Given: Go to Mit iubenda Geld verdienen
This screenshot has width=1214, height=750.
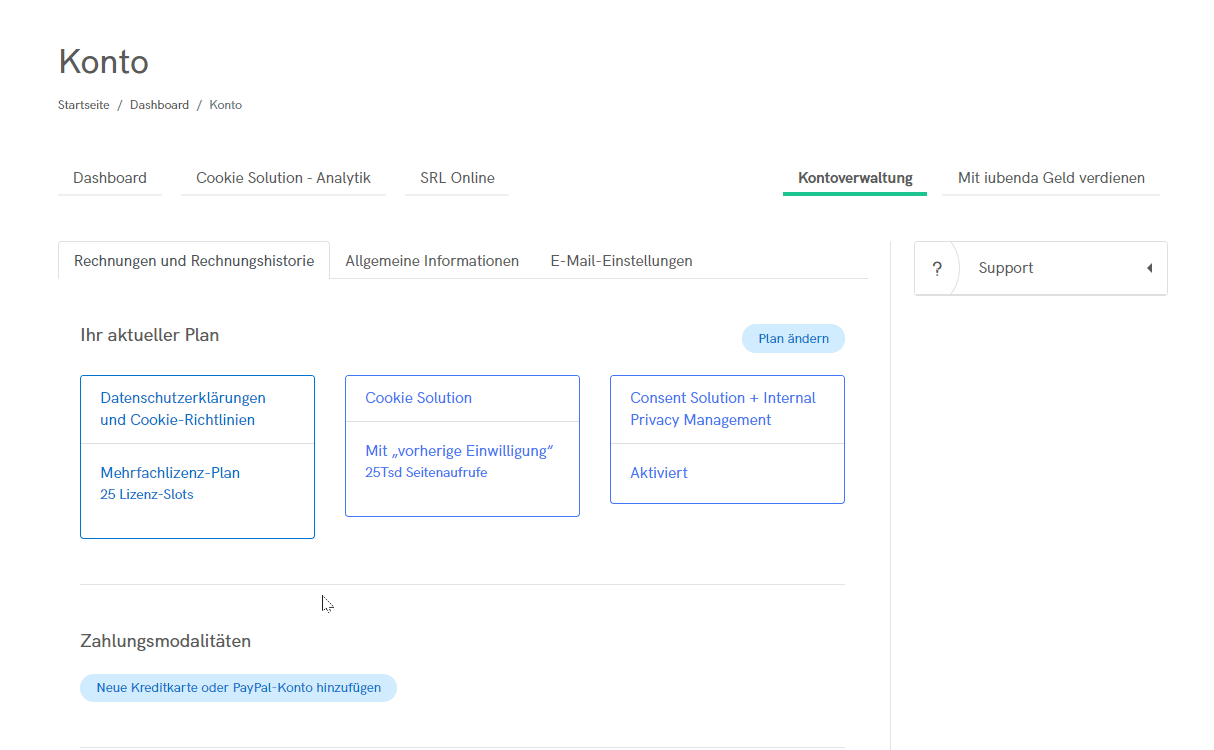Looking at the screenshot, I should click(x=1051, y=178).
